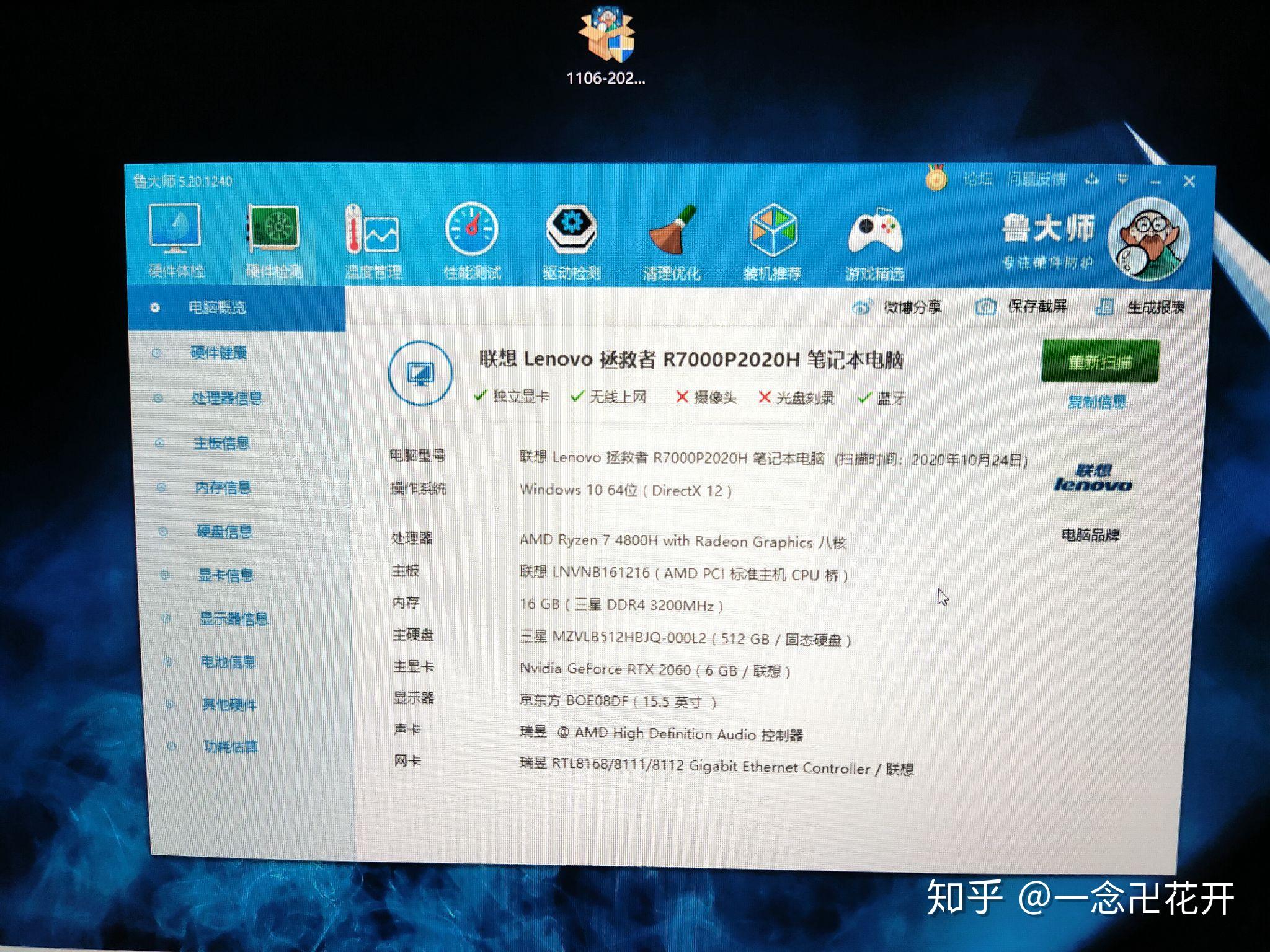Click AMD High Definition Audio 控制器 value
Screen dimensions: 1270x952
[661, 734]
